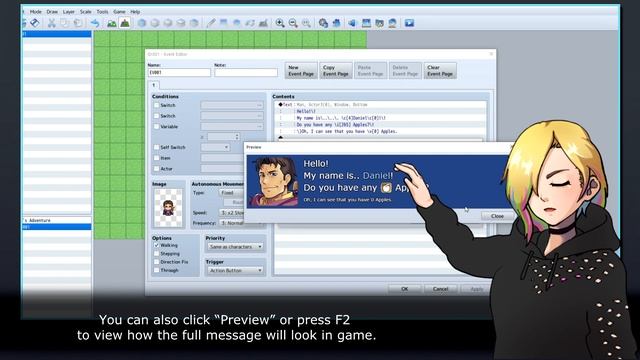Open the Draw menu
The width and height of the screenshot is (640, 360).
(52, 12)
